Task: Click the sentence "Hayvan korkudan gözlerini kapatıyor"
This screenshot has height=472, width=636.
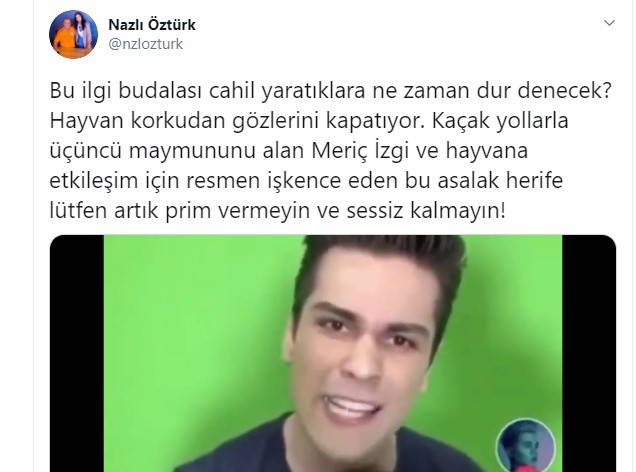Action: pos(237,121)
